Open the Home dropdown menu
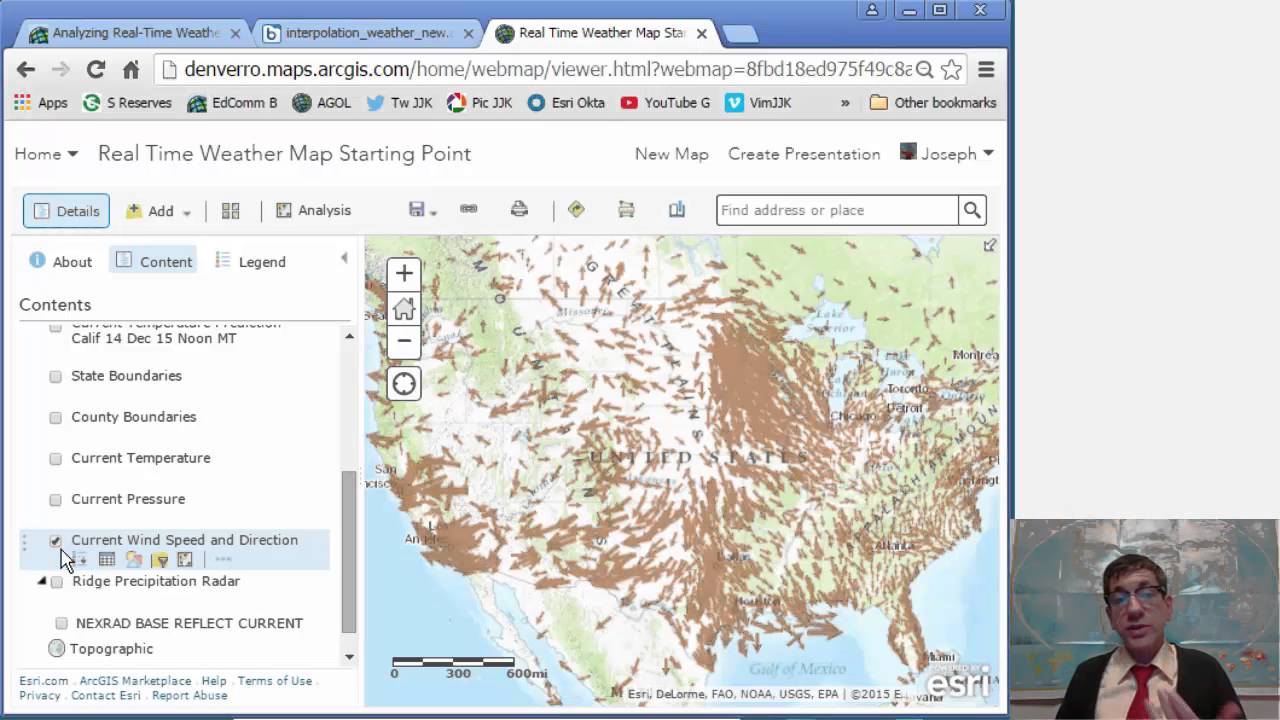The width and height of the screenshot is (1280, 720). click(x=46, y=153)
